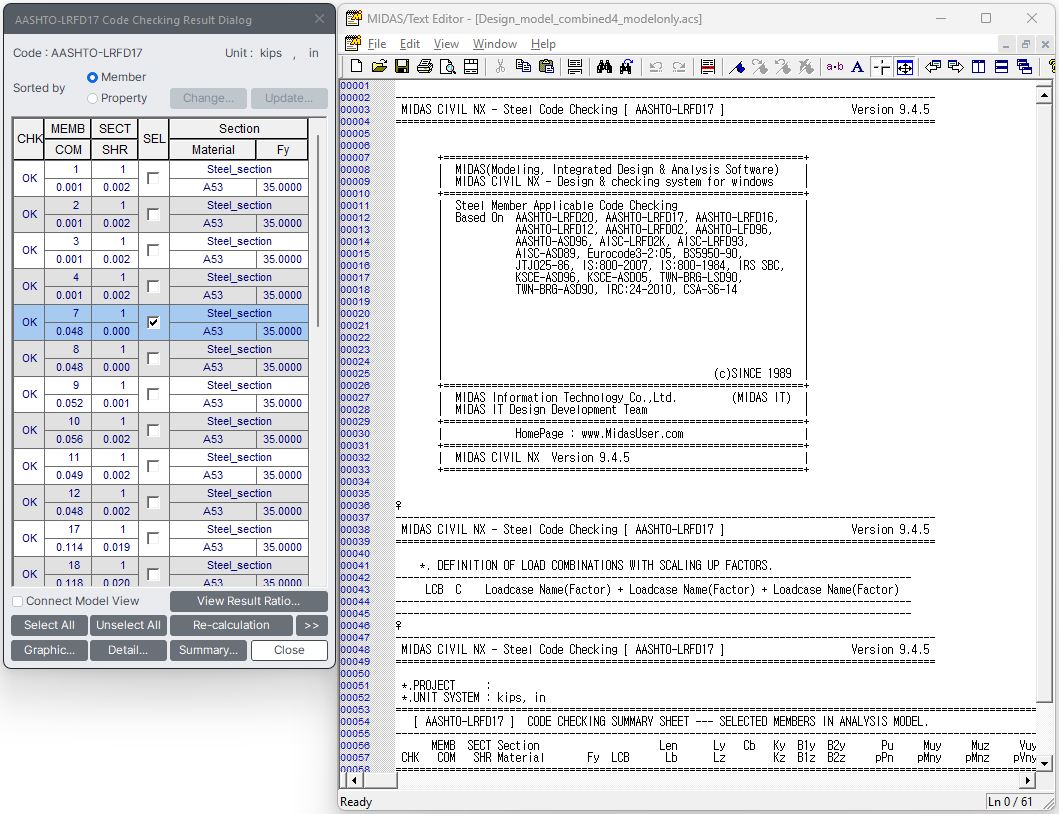Click the Graphic... button
Viewport: 1059px width, 814px height.
point(49,650)
